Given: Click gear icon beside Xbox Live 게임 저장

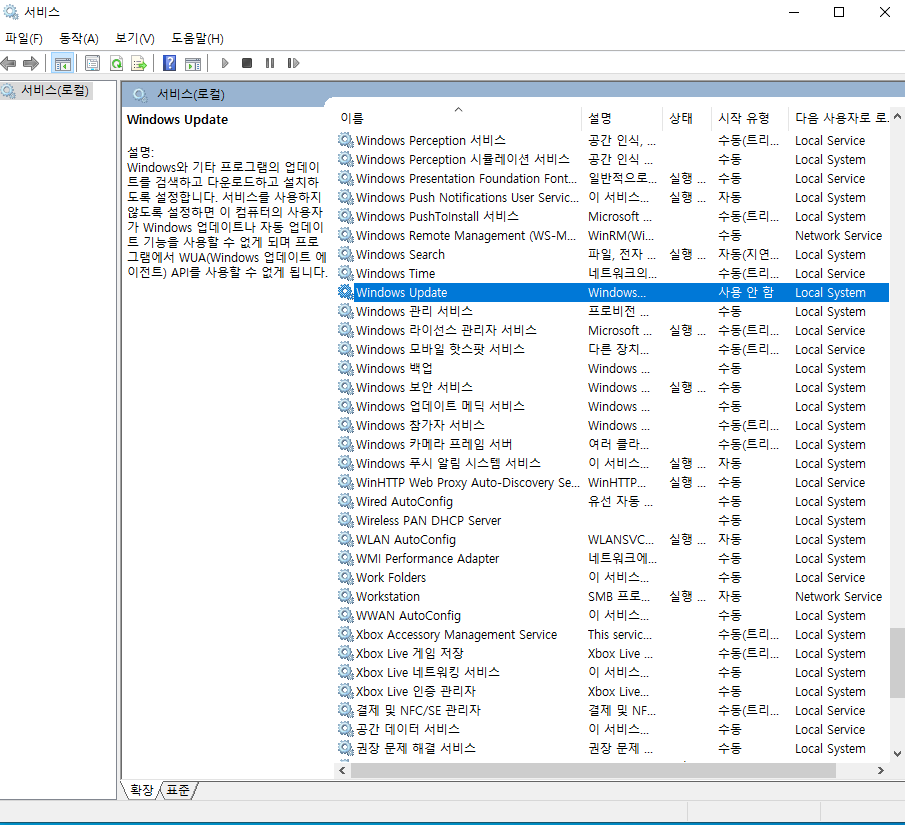Looking at the screenshot, I should pos(345,653).
